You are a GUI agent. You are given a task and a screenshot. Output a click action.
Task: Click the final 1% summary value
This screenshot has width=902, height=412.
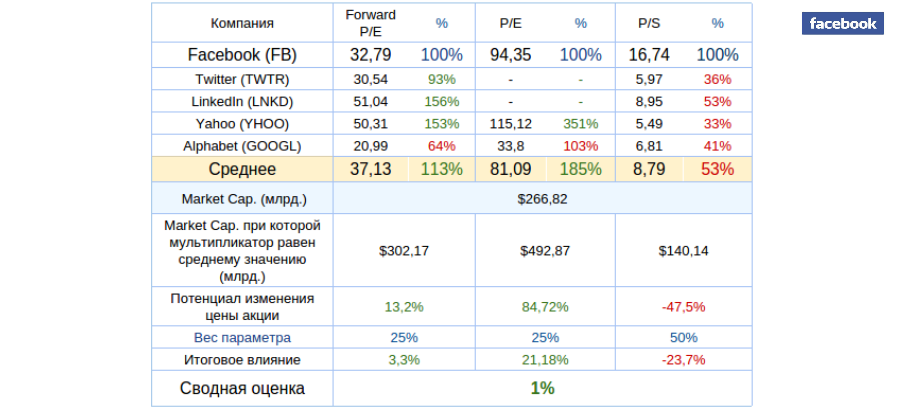pyautogui.click(x=542, y=388)
